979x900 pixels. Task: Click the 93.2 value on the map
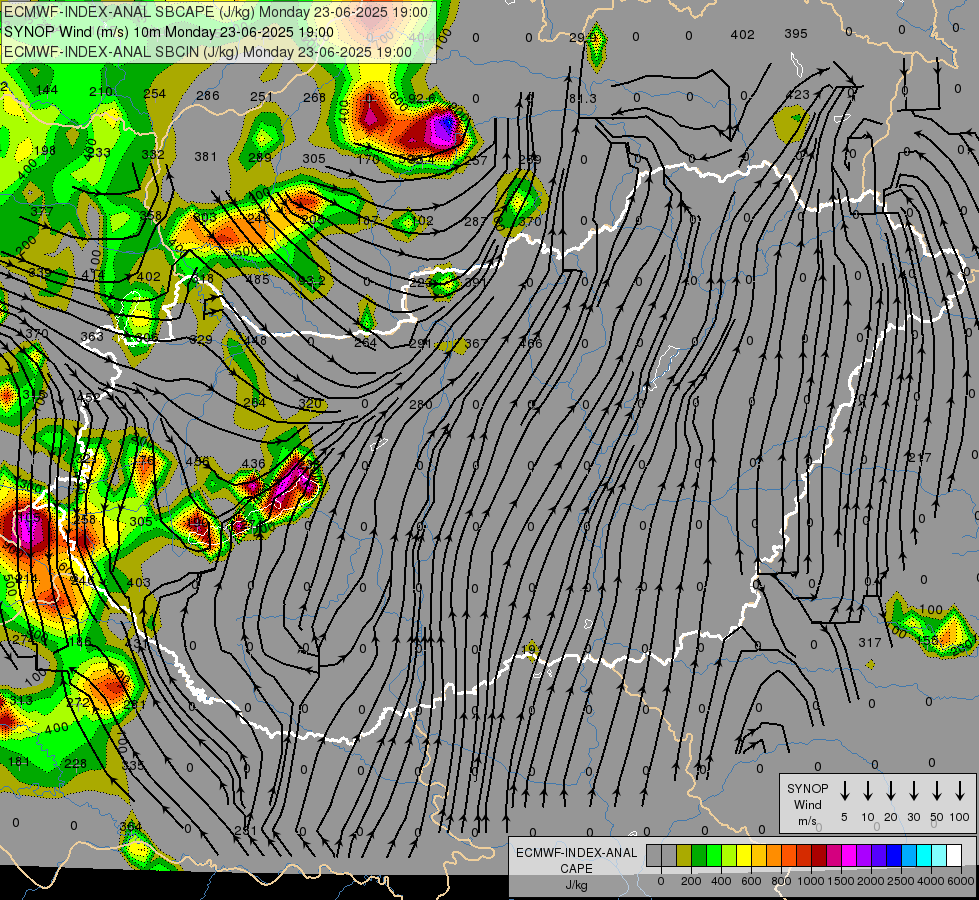click(311, 280)
